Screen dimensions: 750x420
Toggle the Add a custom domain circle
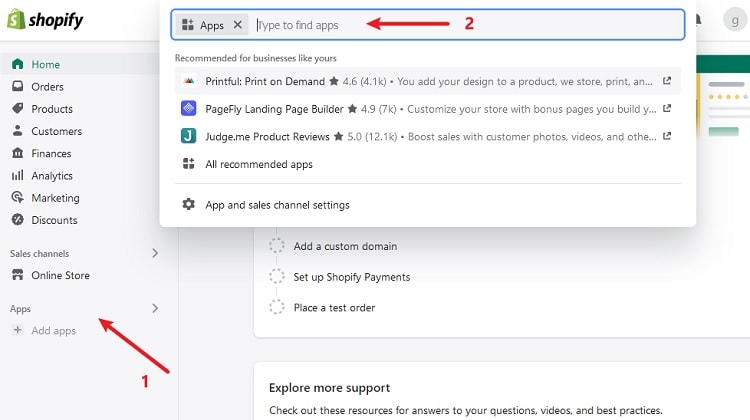[276, 245]
